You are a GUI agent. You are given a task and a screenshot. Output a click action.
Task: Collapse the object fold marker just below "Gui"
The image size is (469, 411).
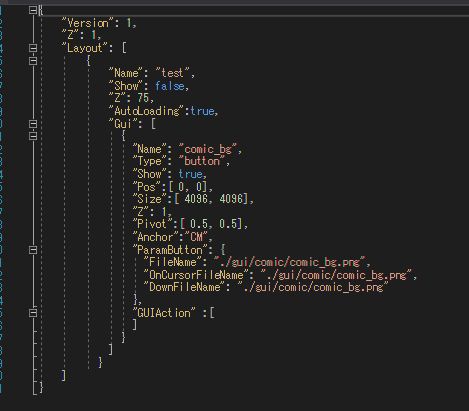pyautogui.click(x=33, y=136)
